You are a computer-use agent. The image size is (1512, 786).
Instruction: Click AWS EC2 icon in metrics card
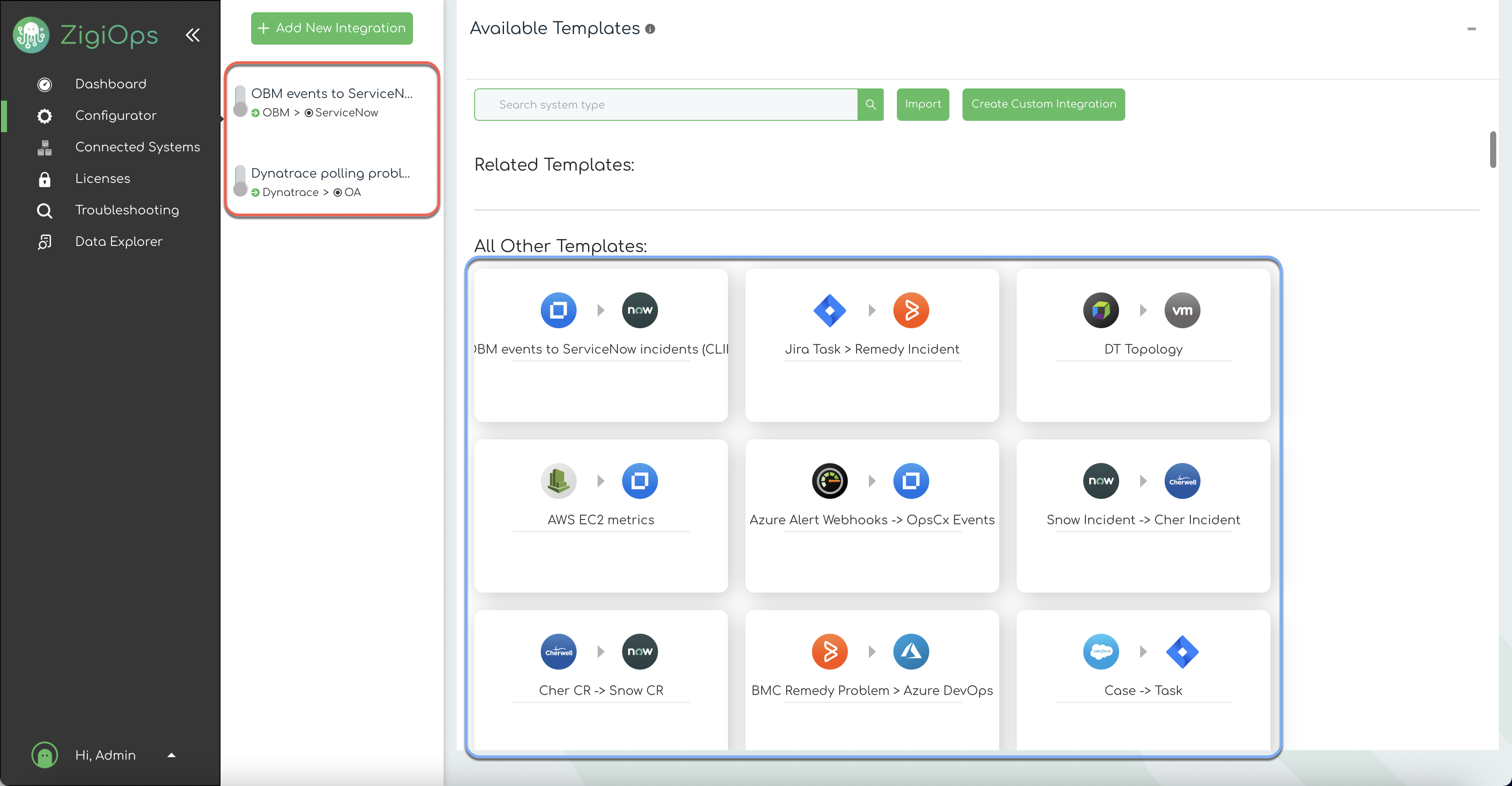coord(559,481)
